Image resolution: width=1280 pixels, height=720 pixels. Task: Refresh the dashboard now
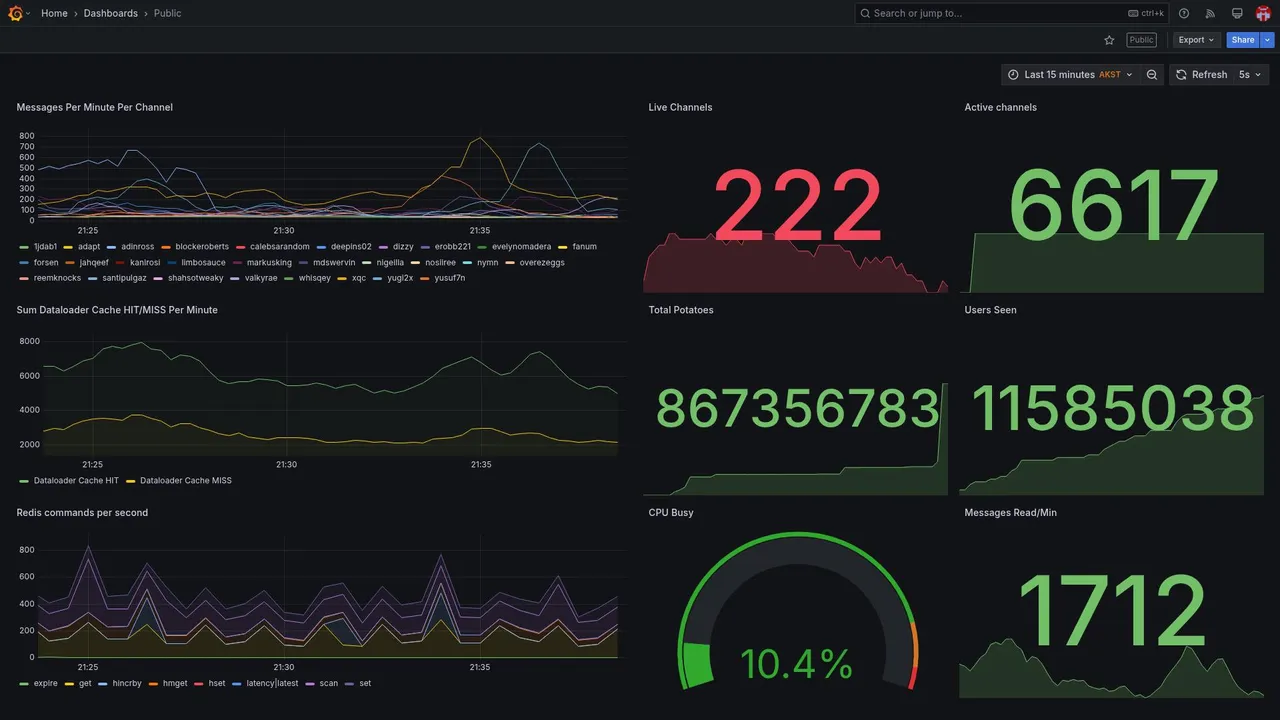coord(1200,75)
